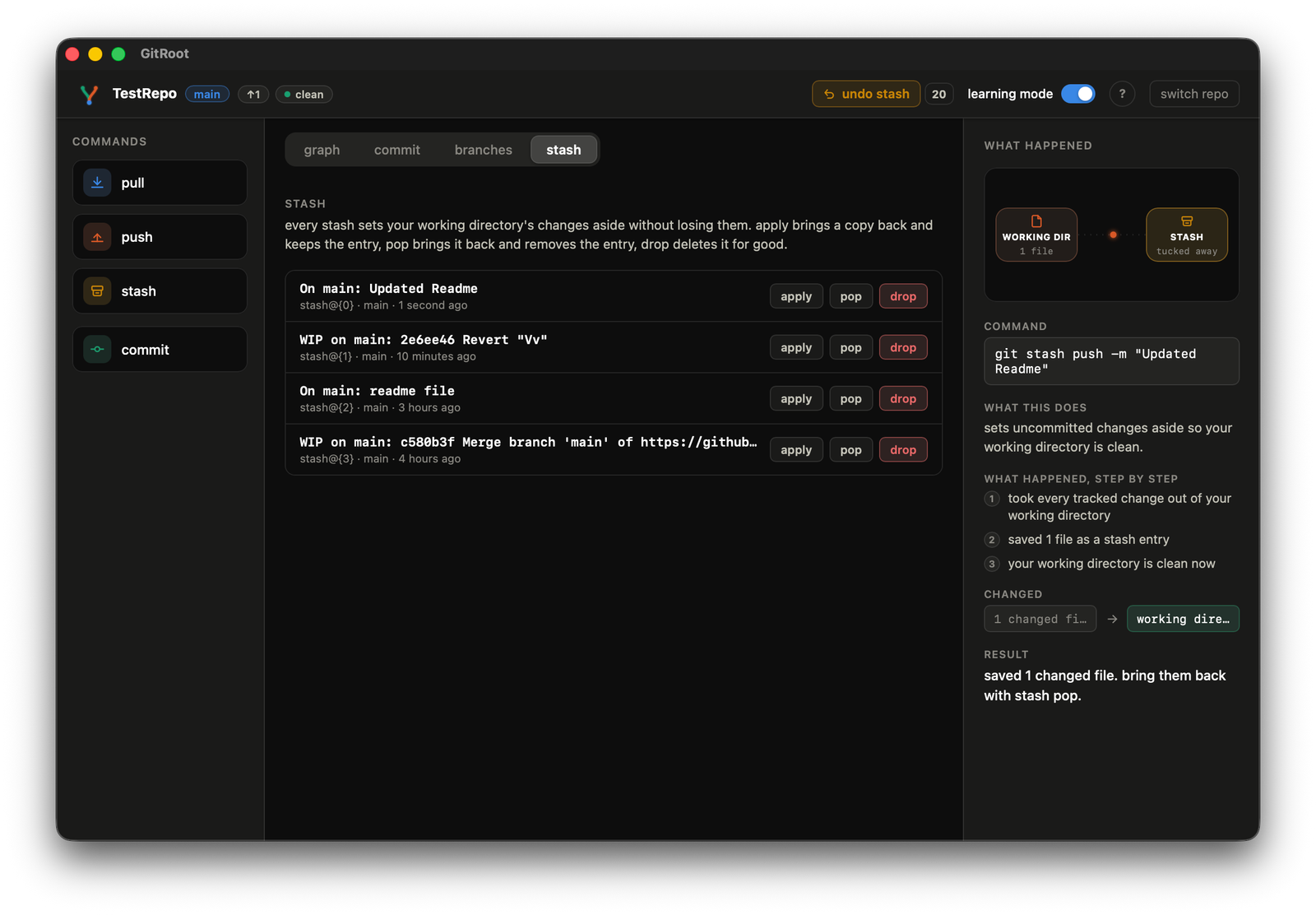Click the stash box icon in sidebar
The height and width of the screenshot is (915, 1316).
(x=97, y=291)
